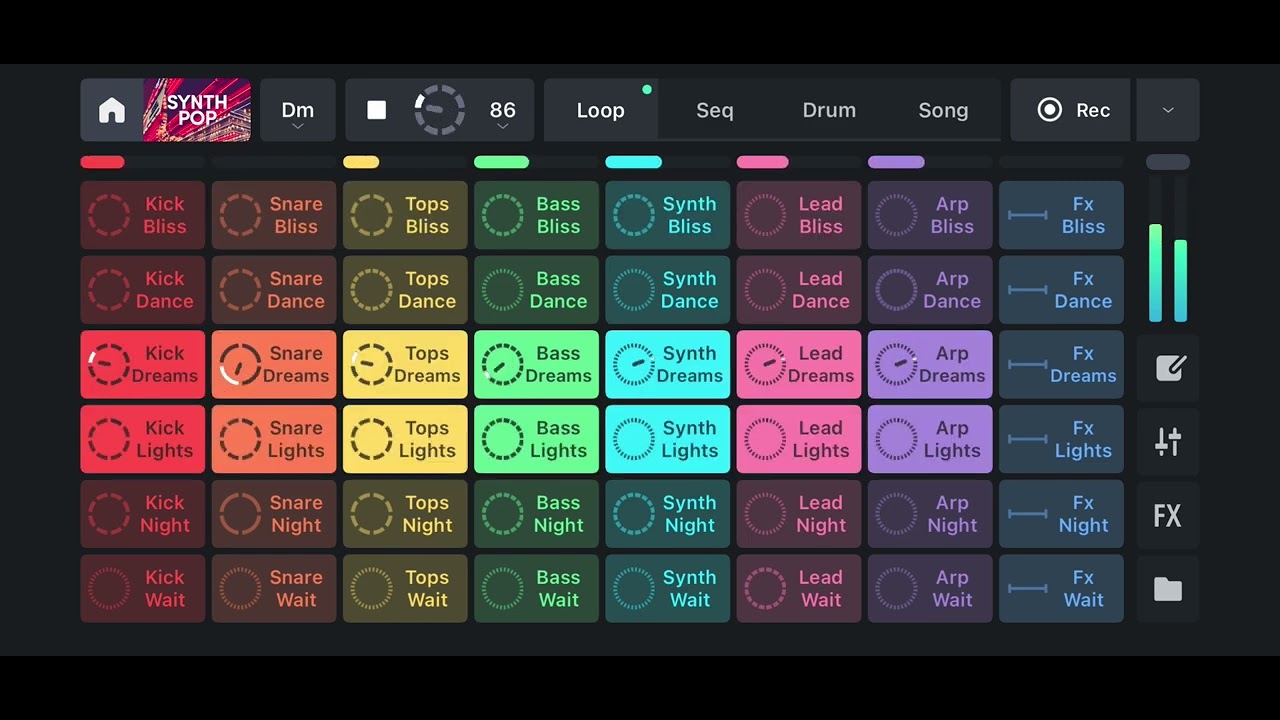Start recording with the Rec button
Image resolution: width=1280 pixels, height=720 pixels.
[x=1071, y=110]
